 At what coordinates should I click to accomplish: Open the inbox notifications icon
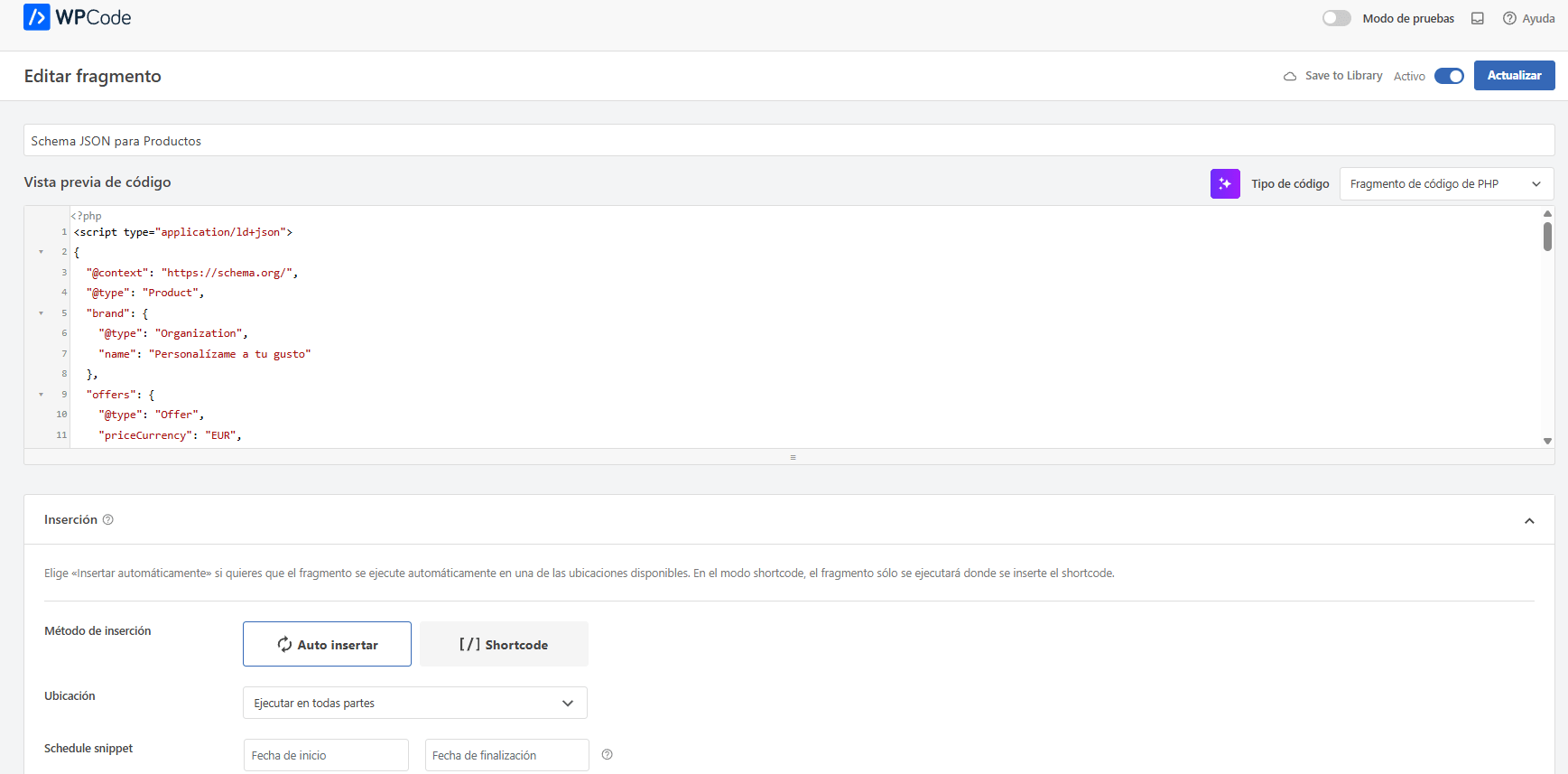[1478, 18]
